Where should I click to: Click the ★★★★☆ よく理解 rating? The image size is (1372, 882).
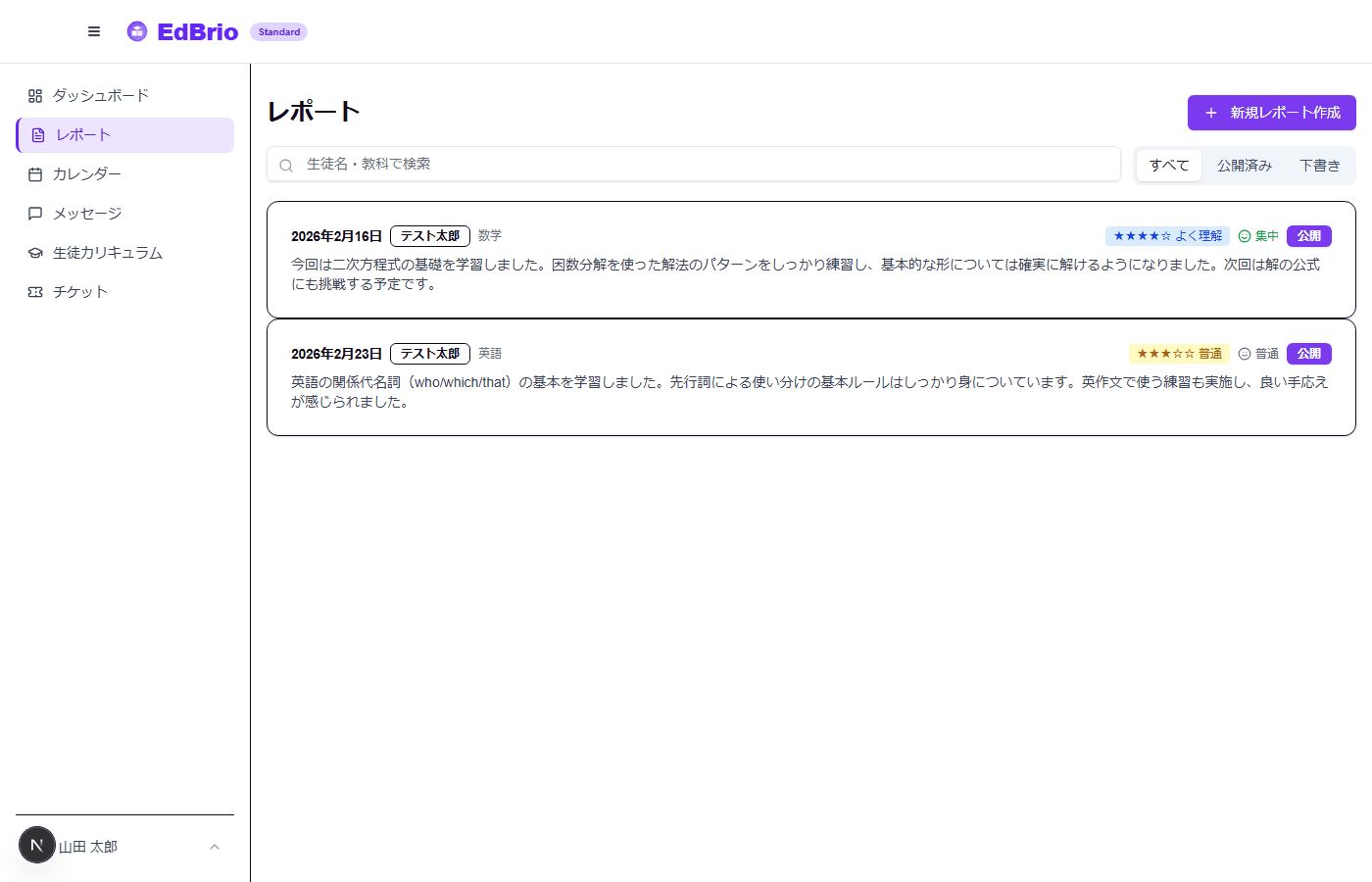(1167, 235)
